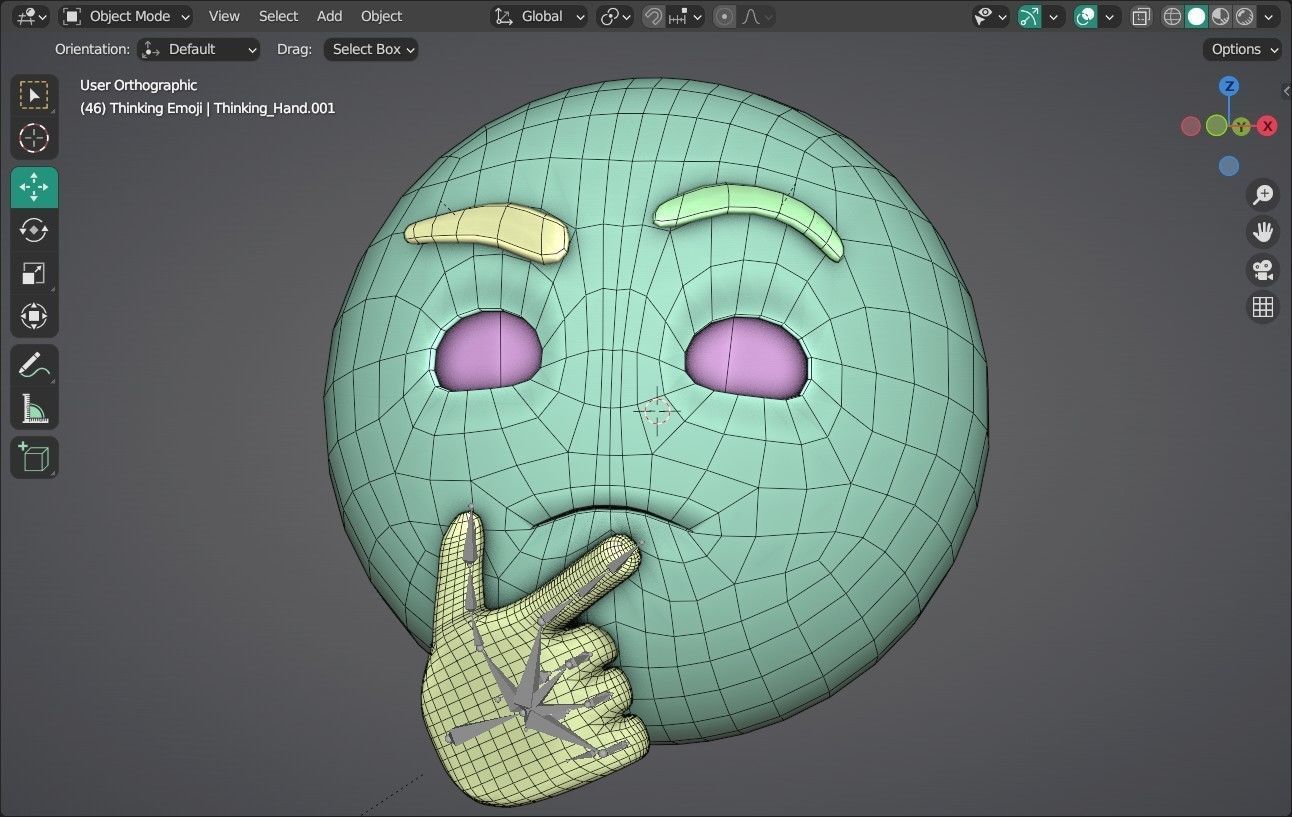
Task: Toggle X-Ray mode
Action: (1141, 16)
